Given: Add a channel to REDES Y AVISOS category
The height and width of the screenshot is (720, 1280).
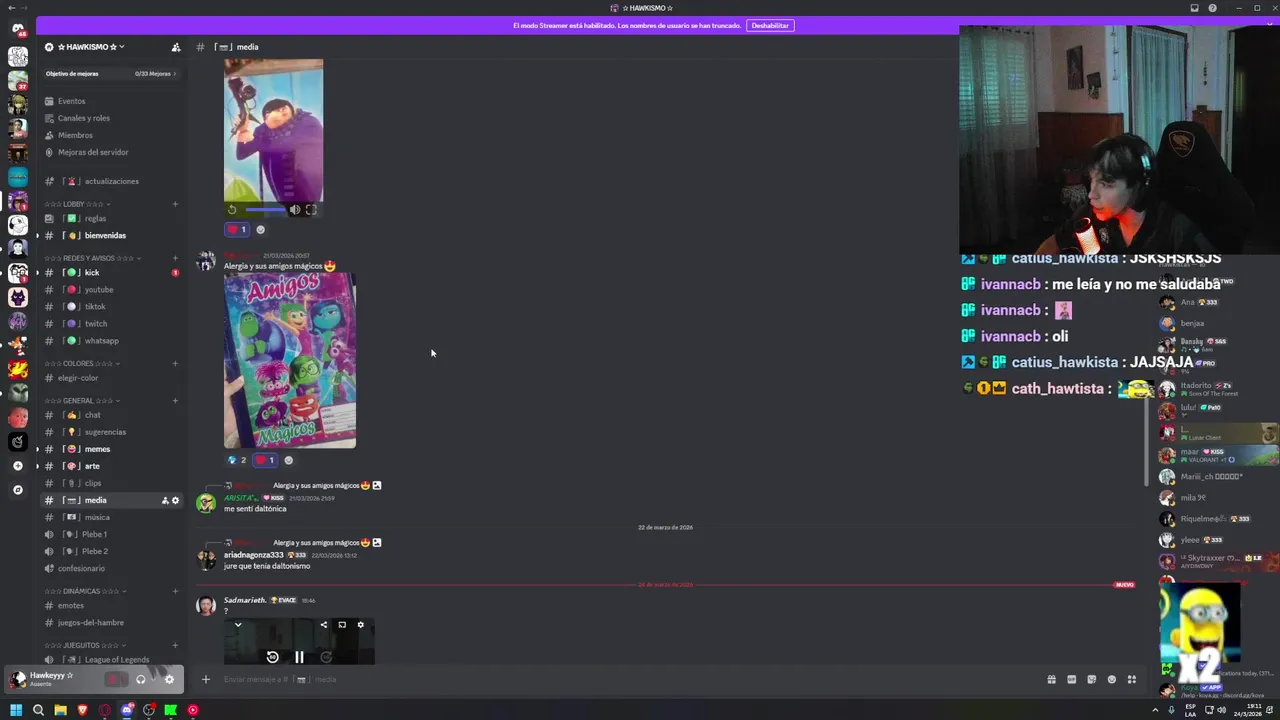Looking at the screenshot, I should point(175,258).
